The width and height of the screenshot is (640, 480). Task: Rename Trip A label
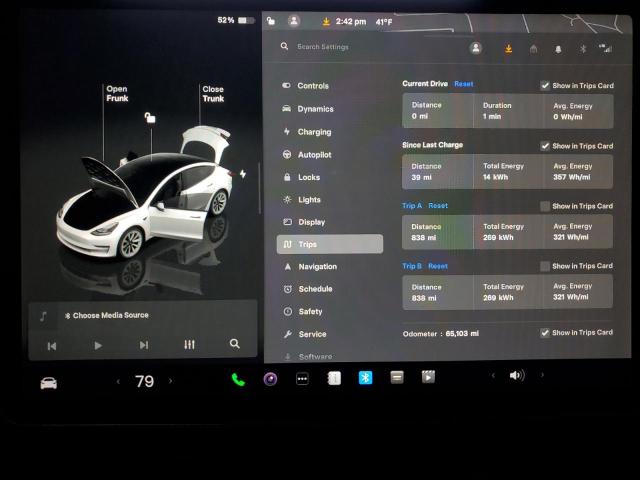tap(412, 206)
